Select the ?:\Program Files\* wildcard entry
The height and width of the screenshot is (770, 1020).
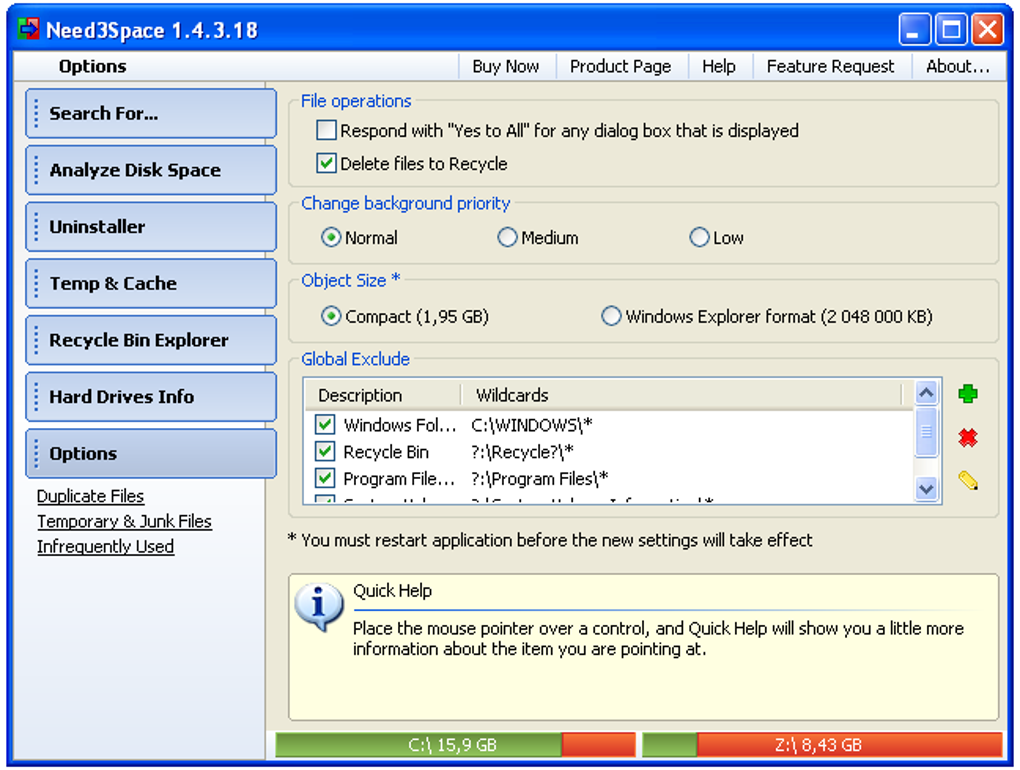coord(539,479)
